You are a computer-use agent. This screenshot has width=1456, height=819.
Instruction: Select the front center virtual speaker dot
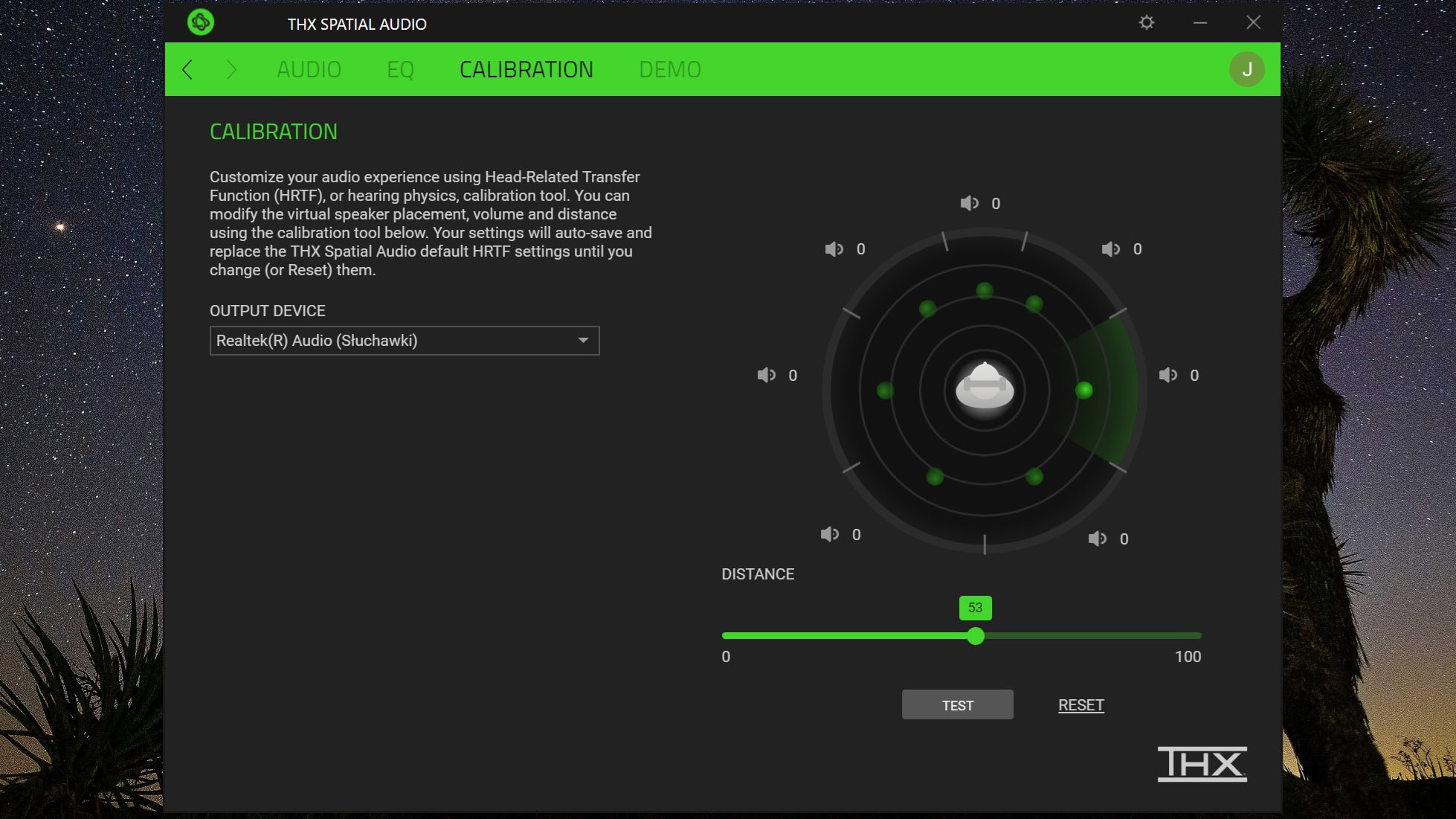point(985,291)
